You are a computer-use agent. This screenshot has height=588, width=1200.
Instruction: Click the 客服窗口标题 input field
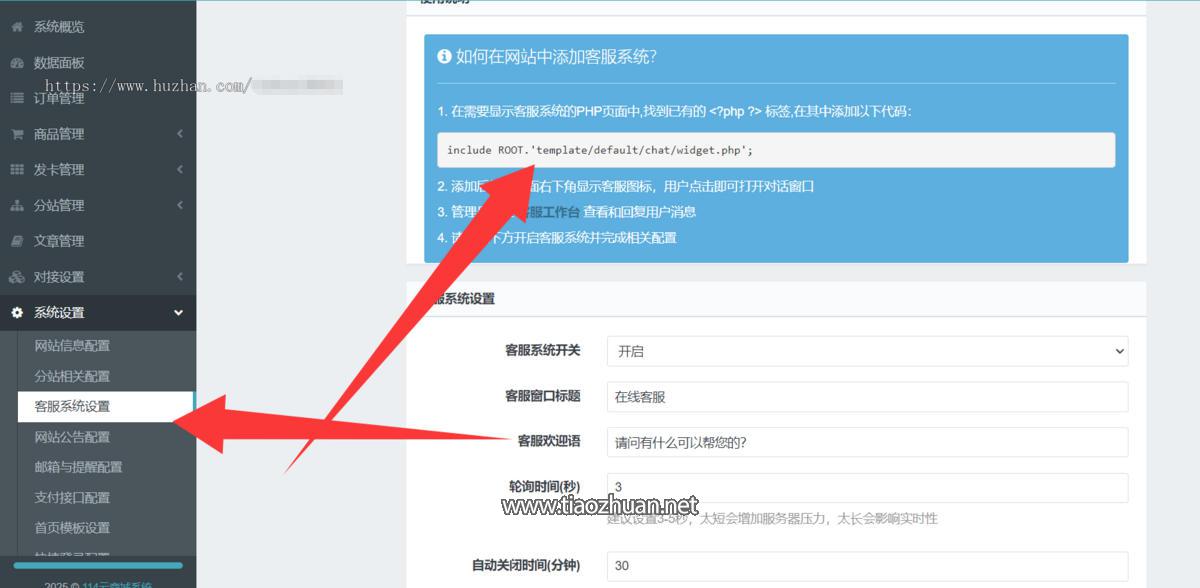point(866,397)
